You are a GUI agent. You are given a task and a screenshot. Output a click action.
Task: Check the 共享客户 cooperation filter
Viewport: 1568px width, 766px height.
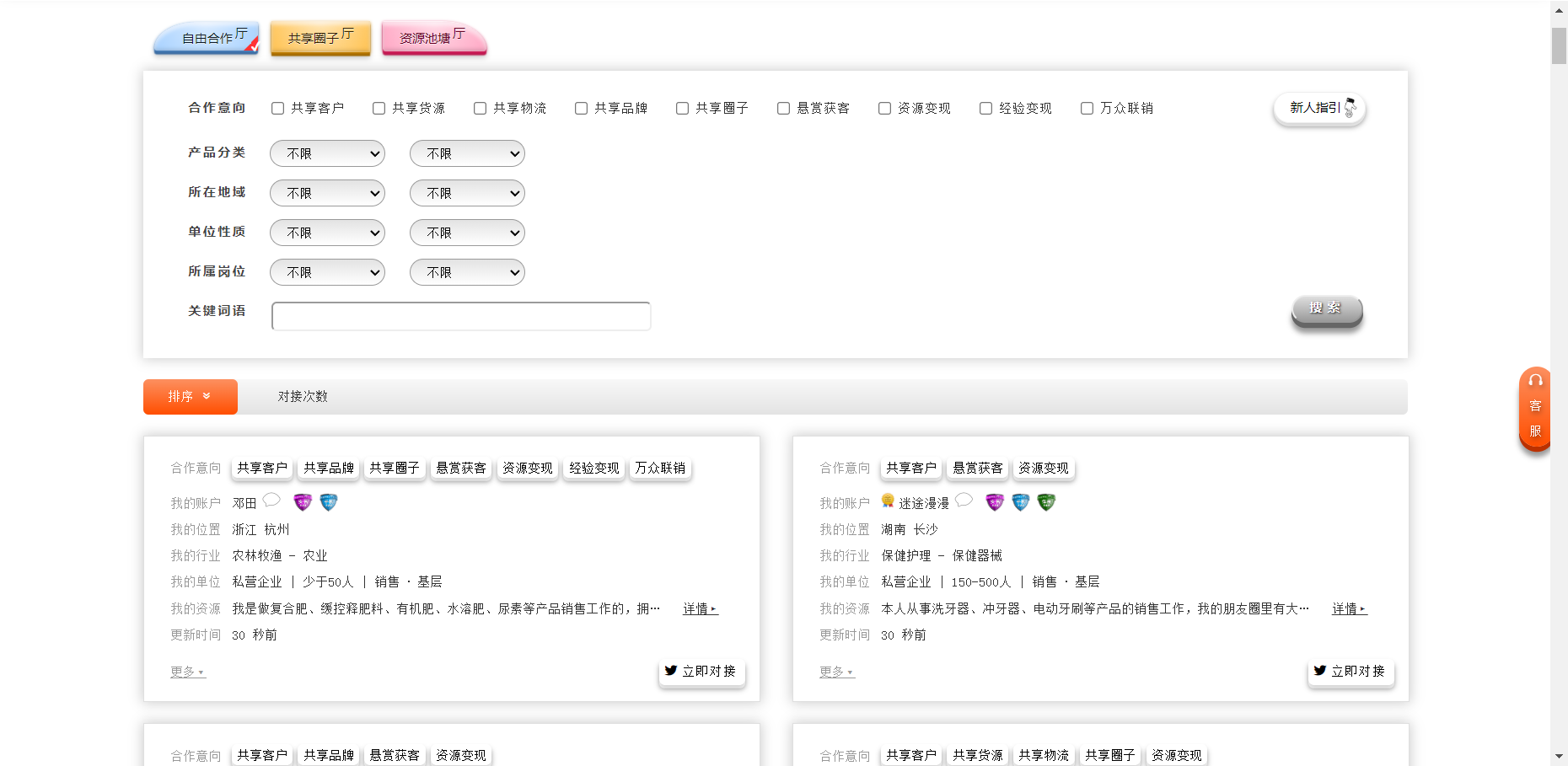click(277, 109)
